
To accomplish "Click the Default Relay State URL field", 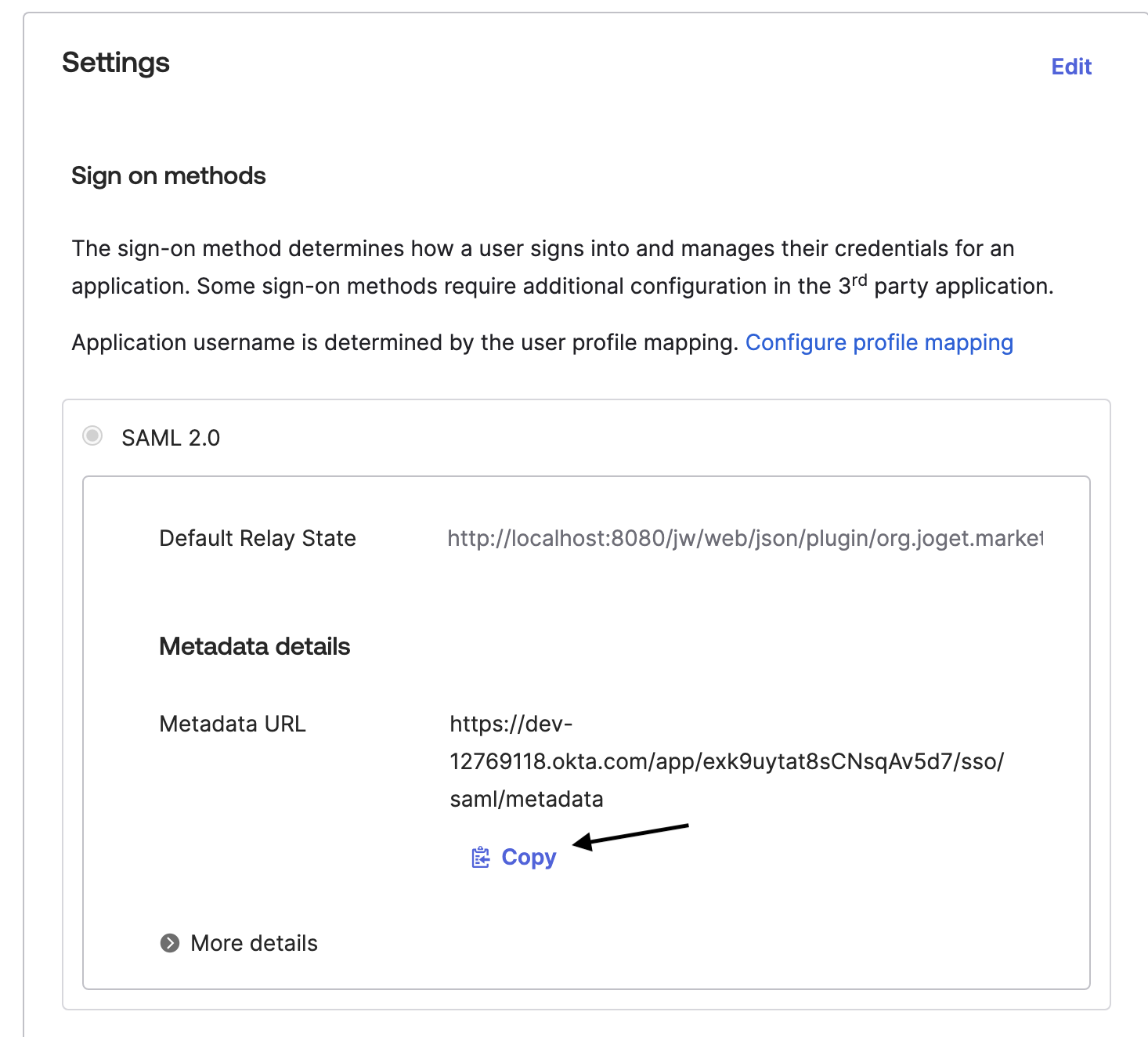I will tap(744, 538).
